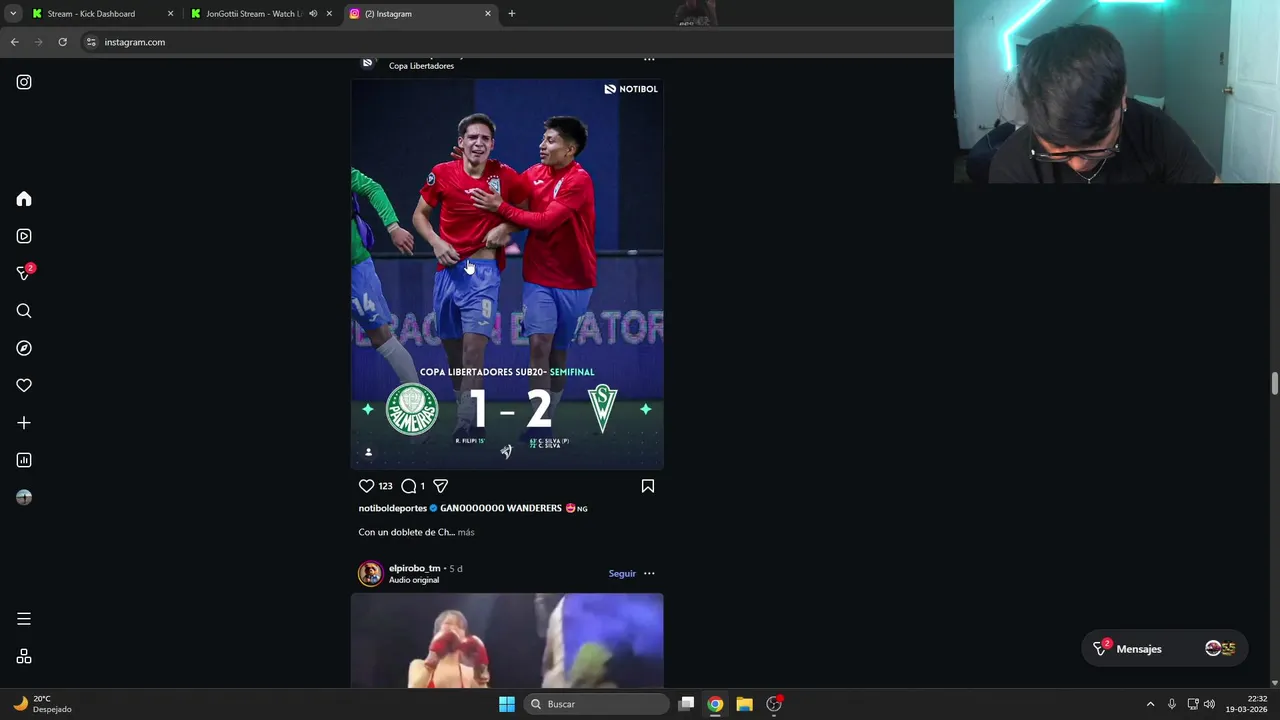Go back in browser
The width and height of the screenshot is (1280, 720).
pyautogui.click(x=14, y=42)
